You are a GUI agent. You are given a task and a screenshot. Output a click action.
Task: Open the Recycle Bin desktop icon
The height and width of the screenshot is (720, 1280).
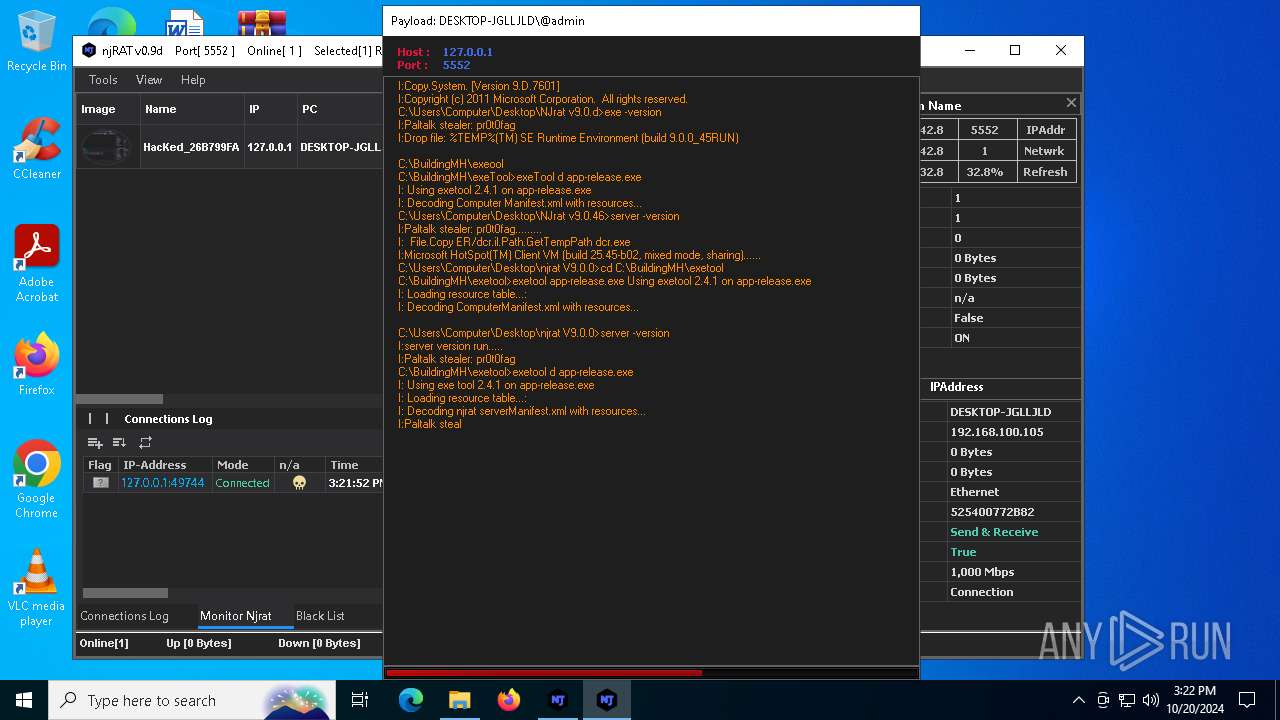(37, 40)
